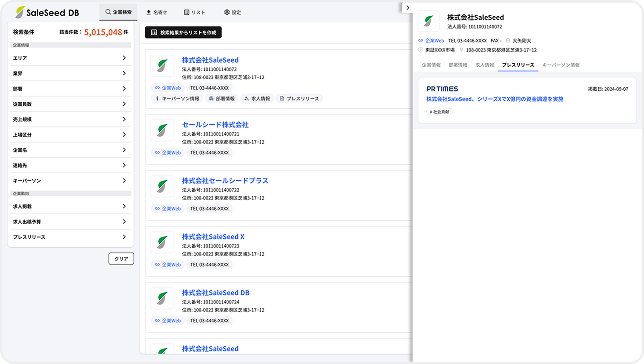This screenshot has width=644, height=364.
Task: Expand the 企業名 filter chevron
Action: (124, 150)
